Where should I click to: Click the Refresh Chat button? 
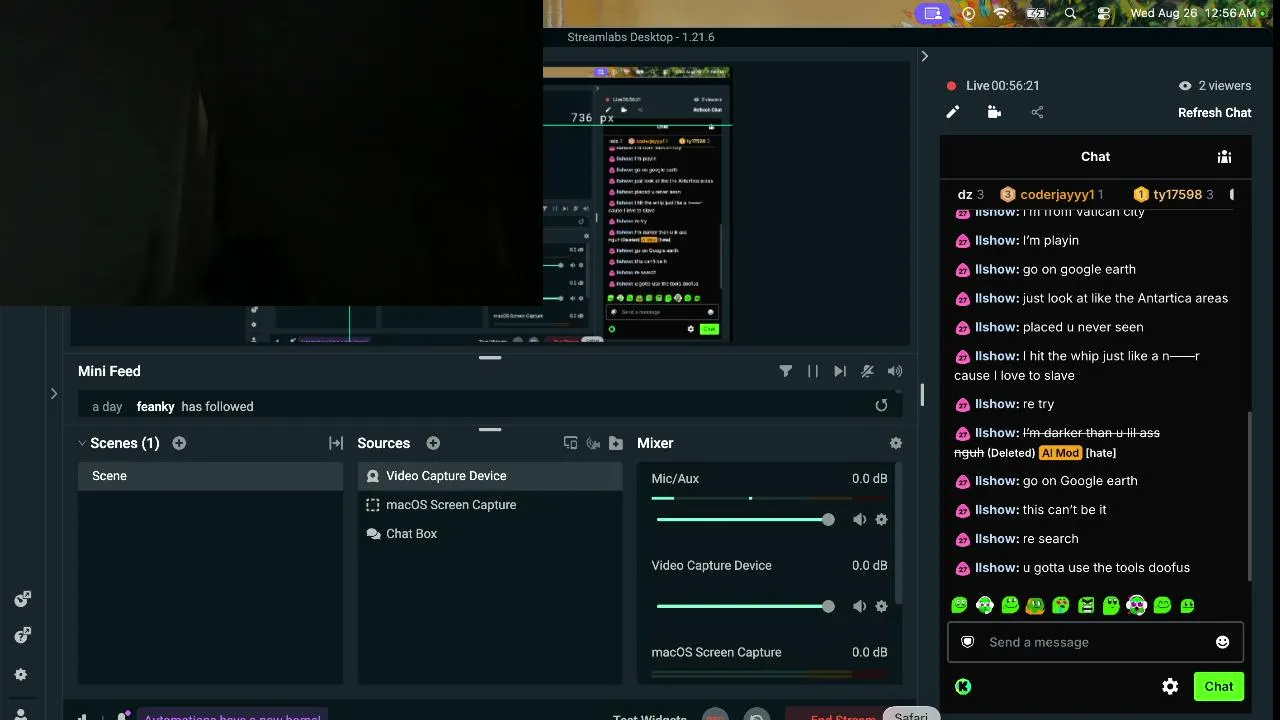(1214, 113)
